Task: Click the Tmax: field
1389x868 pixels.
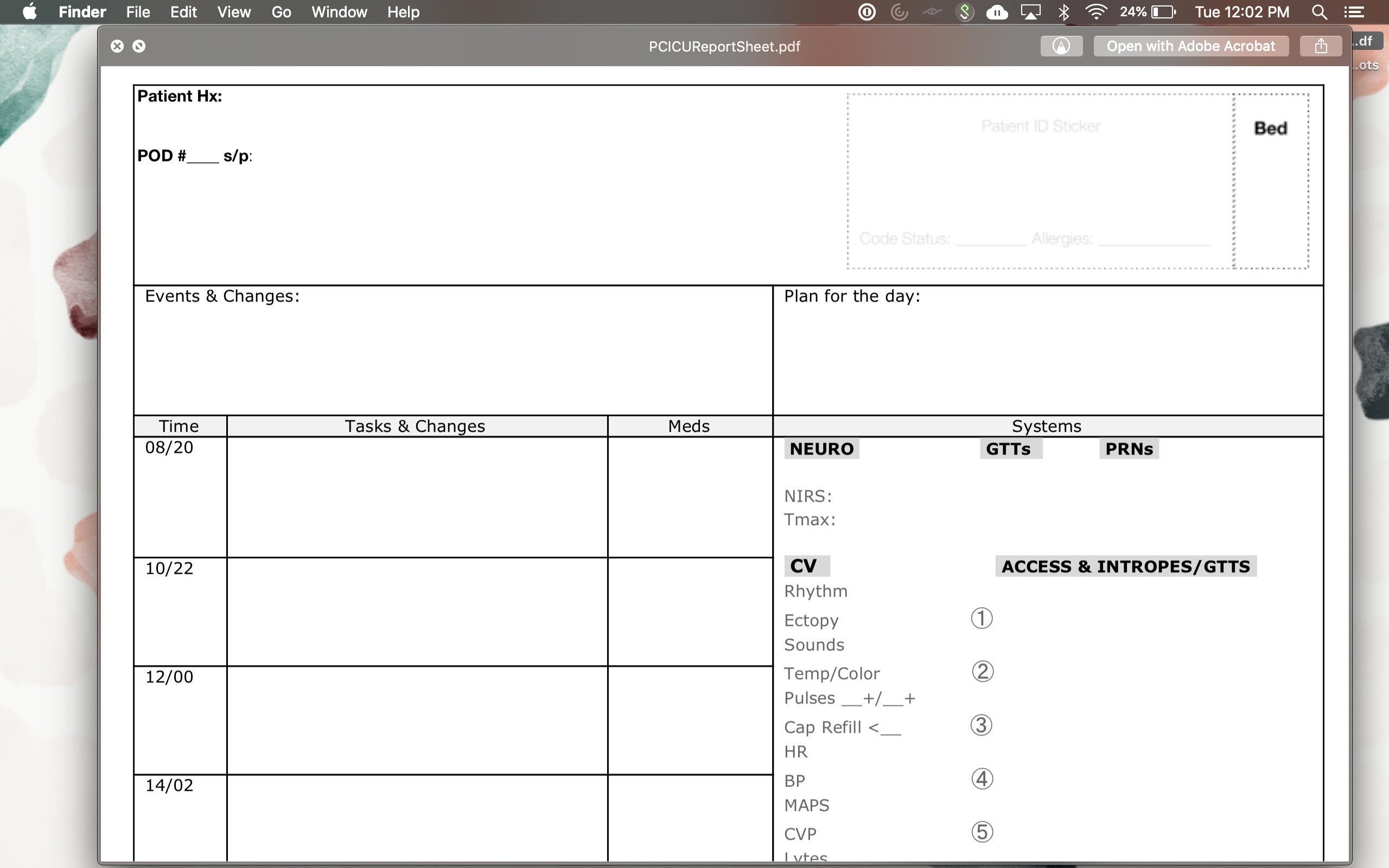Action: point(810,520)
